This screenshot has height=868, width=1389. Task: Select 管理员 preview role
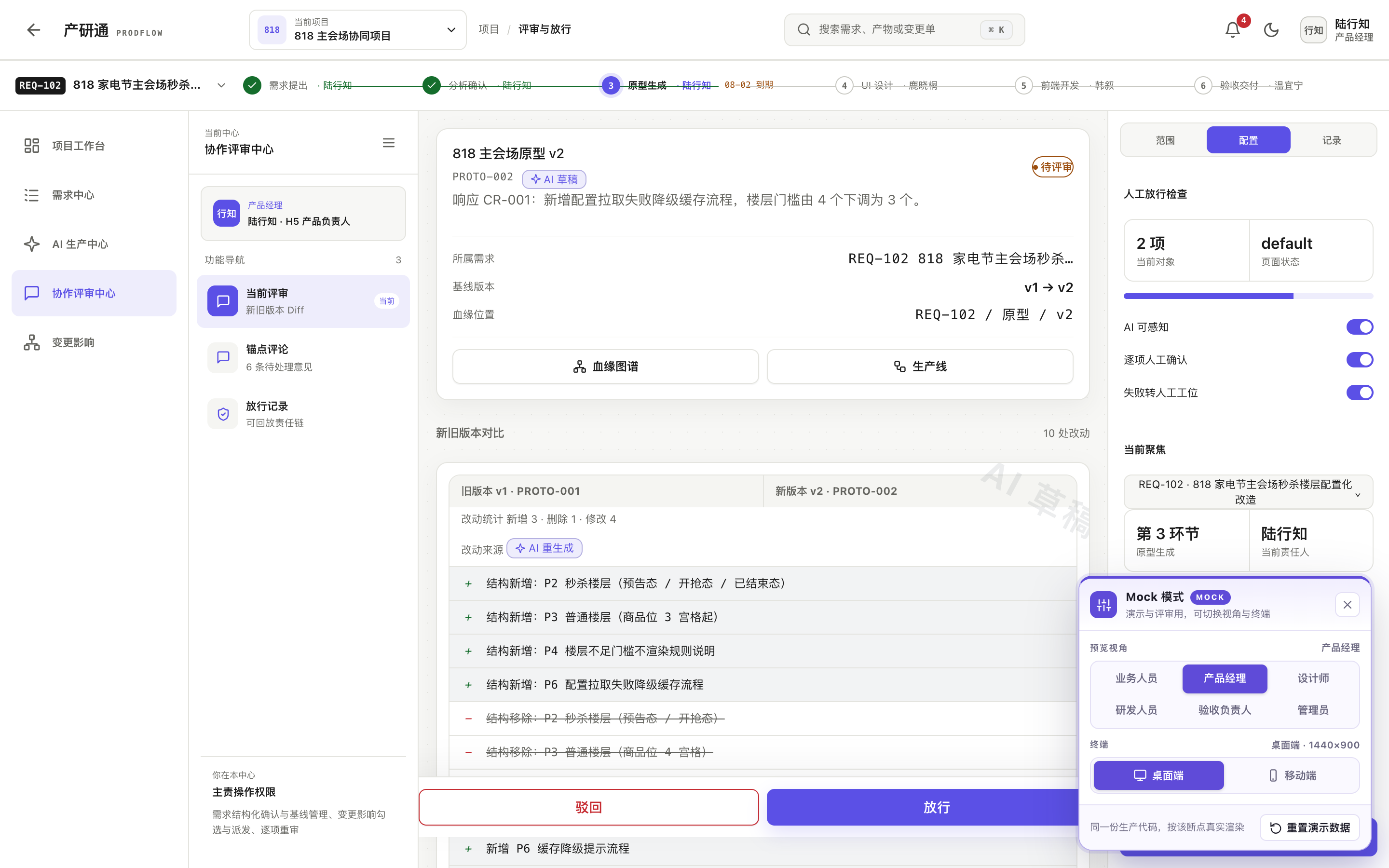tap(1313, 710)
